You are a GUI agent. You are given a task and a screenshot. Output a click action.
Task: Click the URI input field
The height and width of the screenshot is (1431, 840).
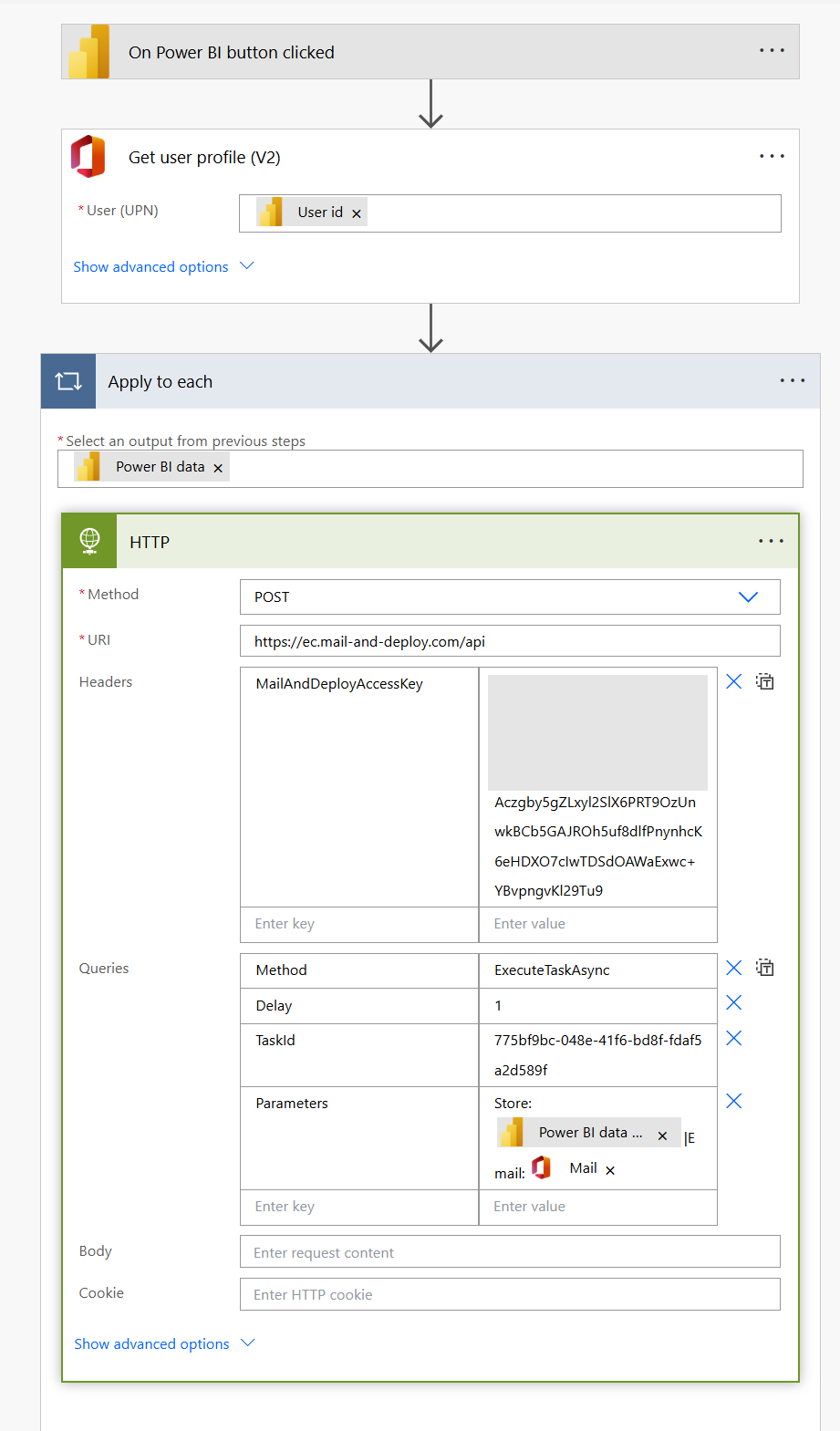(510, 641)
